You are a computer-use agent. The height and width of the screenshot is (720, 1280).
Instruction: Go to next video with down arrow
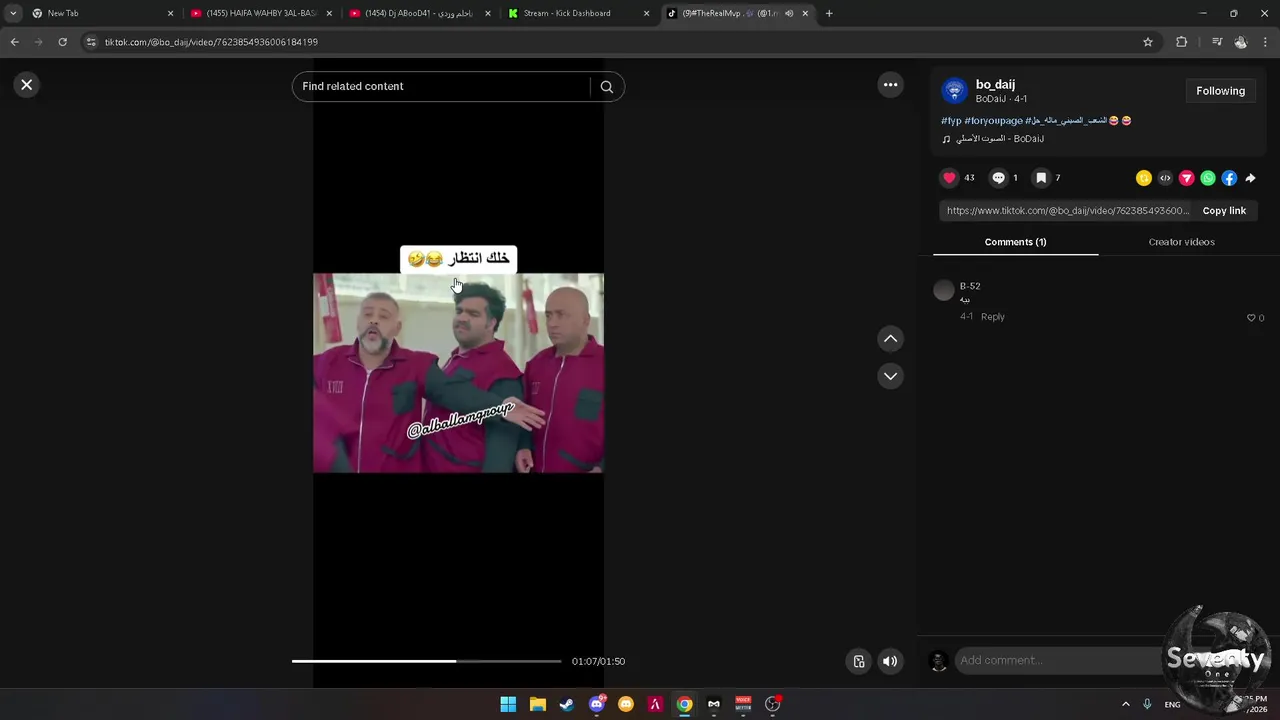(890, 376)
